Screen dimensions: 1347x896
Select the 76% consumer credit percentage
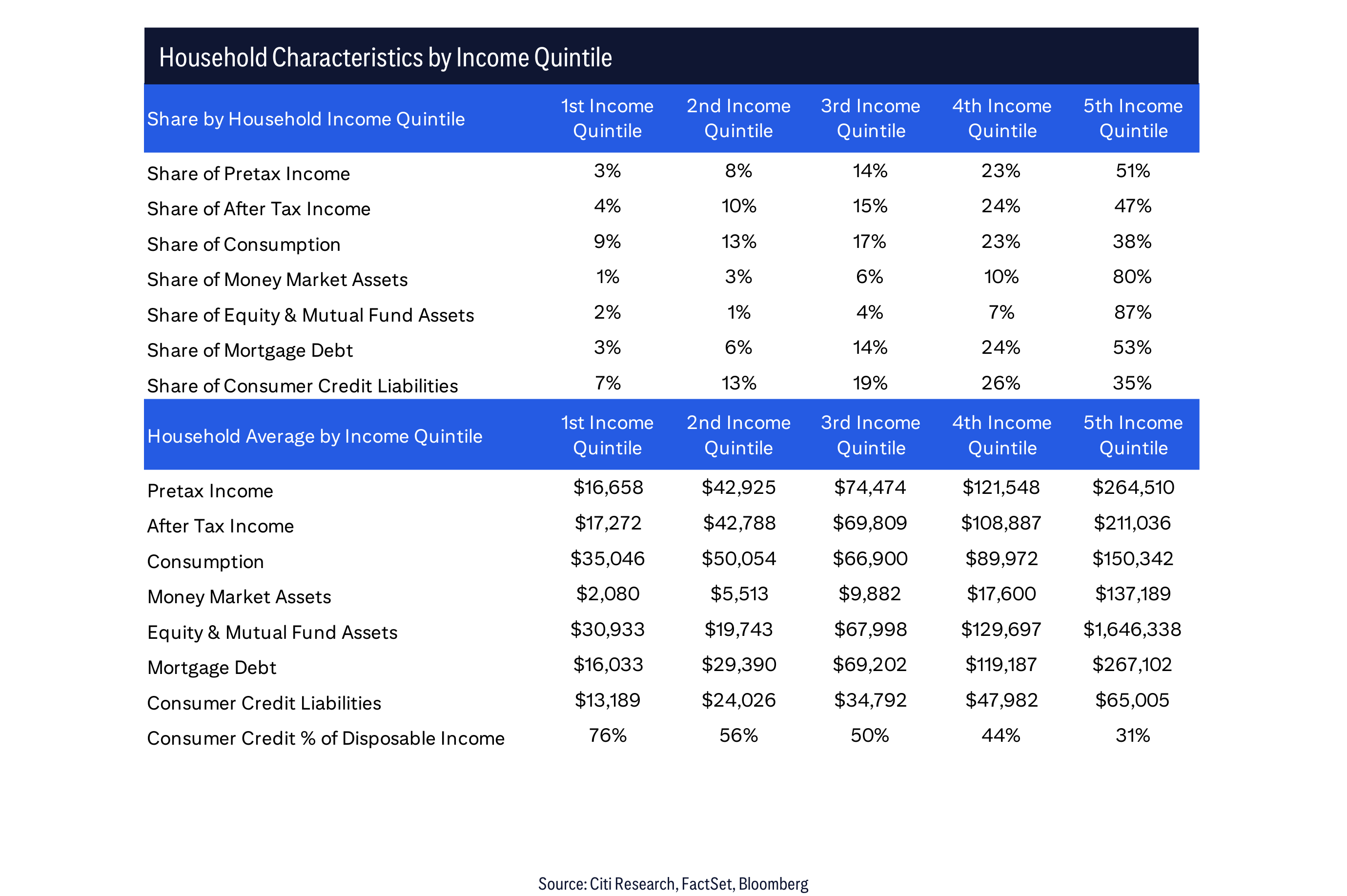(x=608, y=735)
